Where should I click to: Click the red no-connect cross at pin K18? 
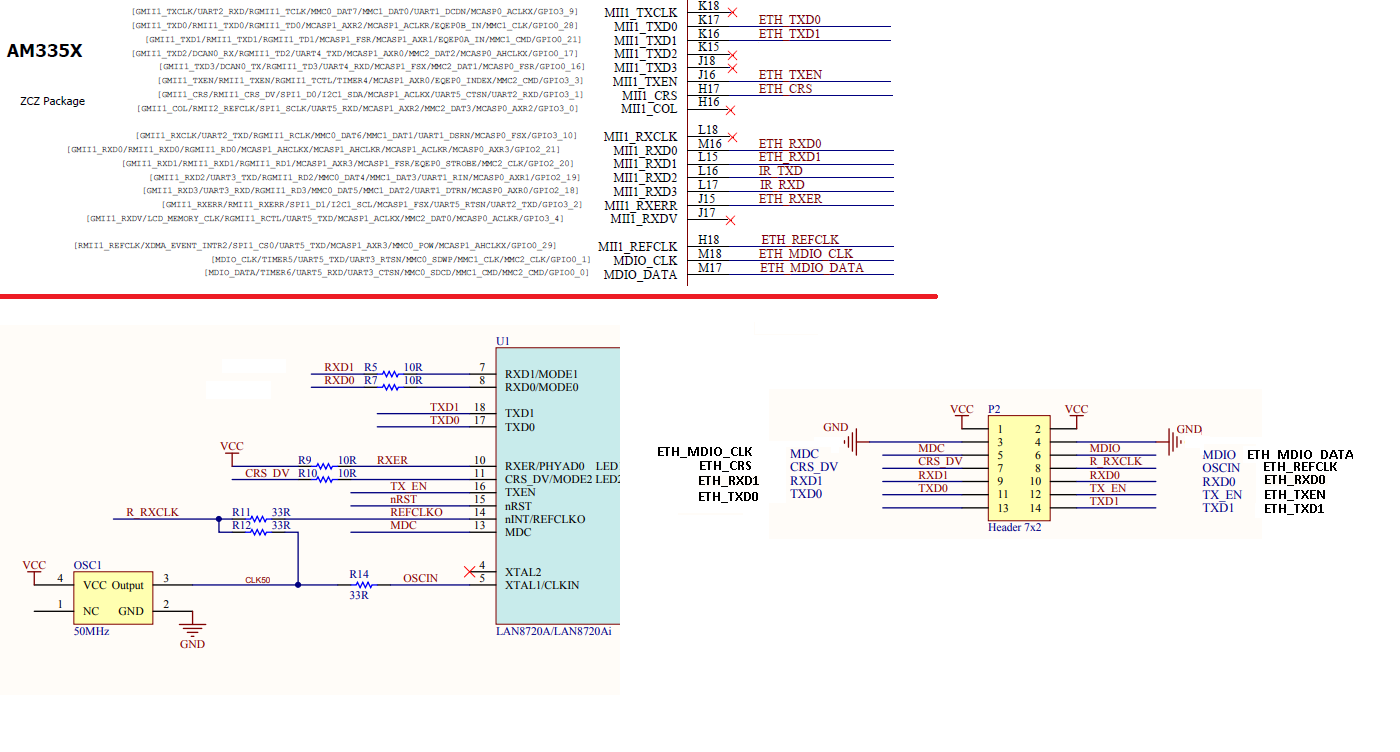(733, 12)
